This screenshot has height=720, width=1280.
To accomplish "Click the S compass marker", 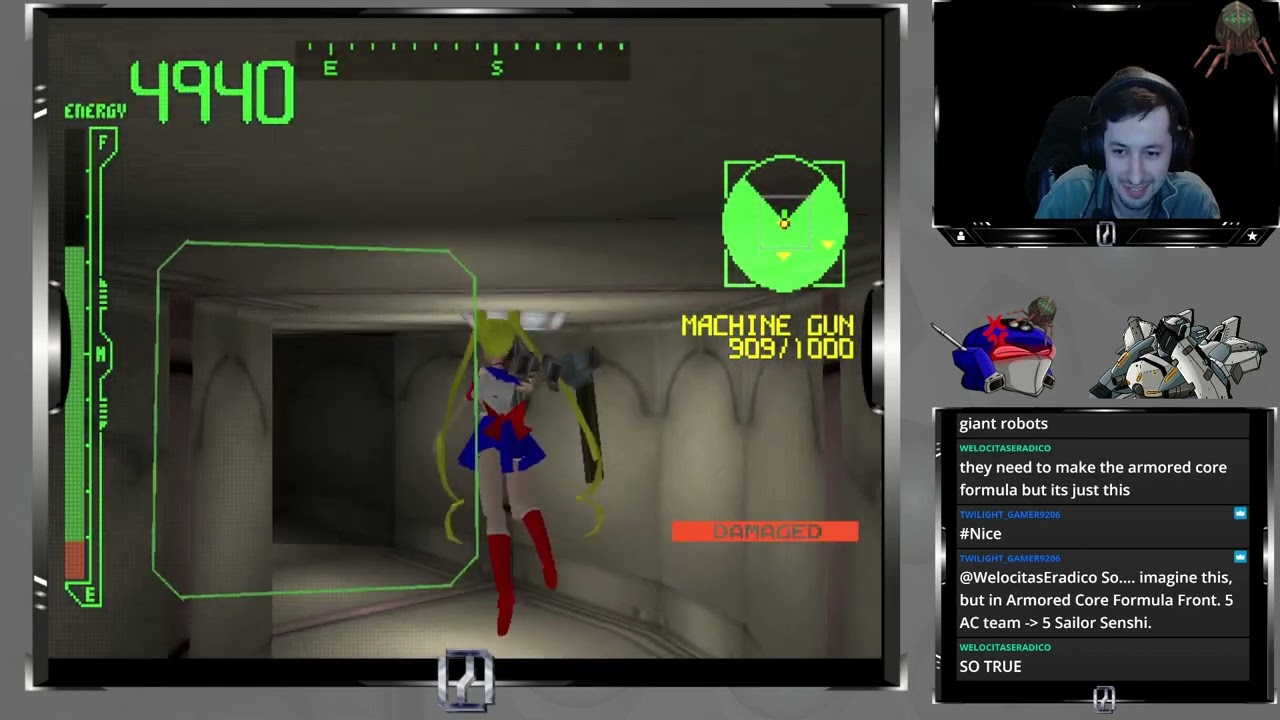I will (497, 68).
